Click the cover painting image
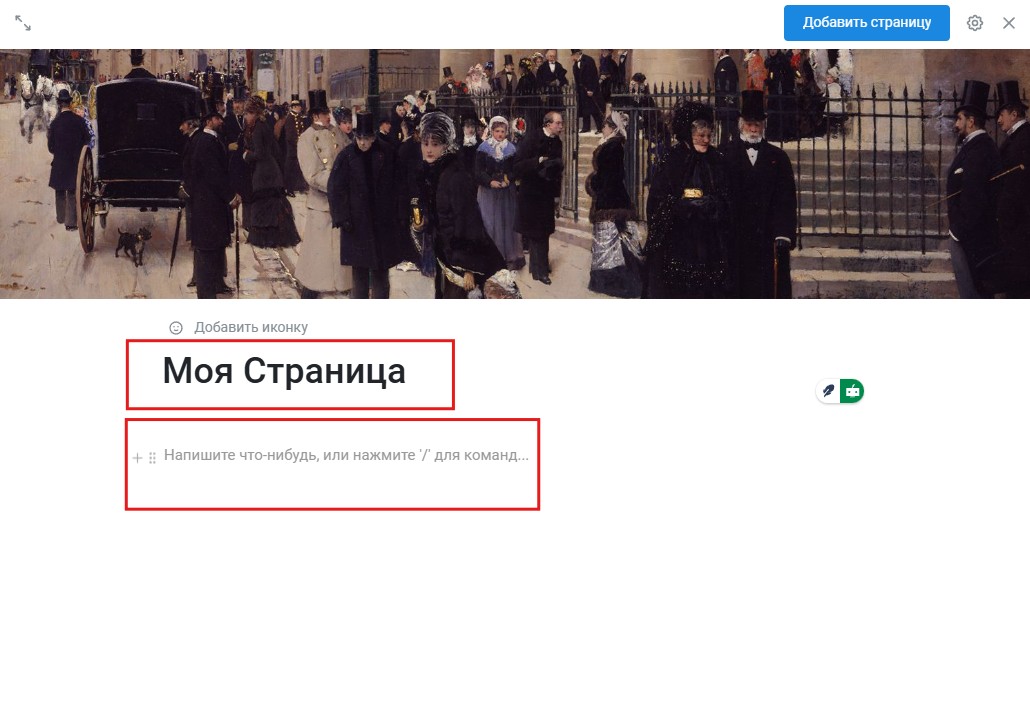This screenshot has height=717, width=1030. [515, 174]
